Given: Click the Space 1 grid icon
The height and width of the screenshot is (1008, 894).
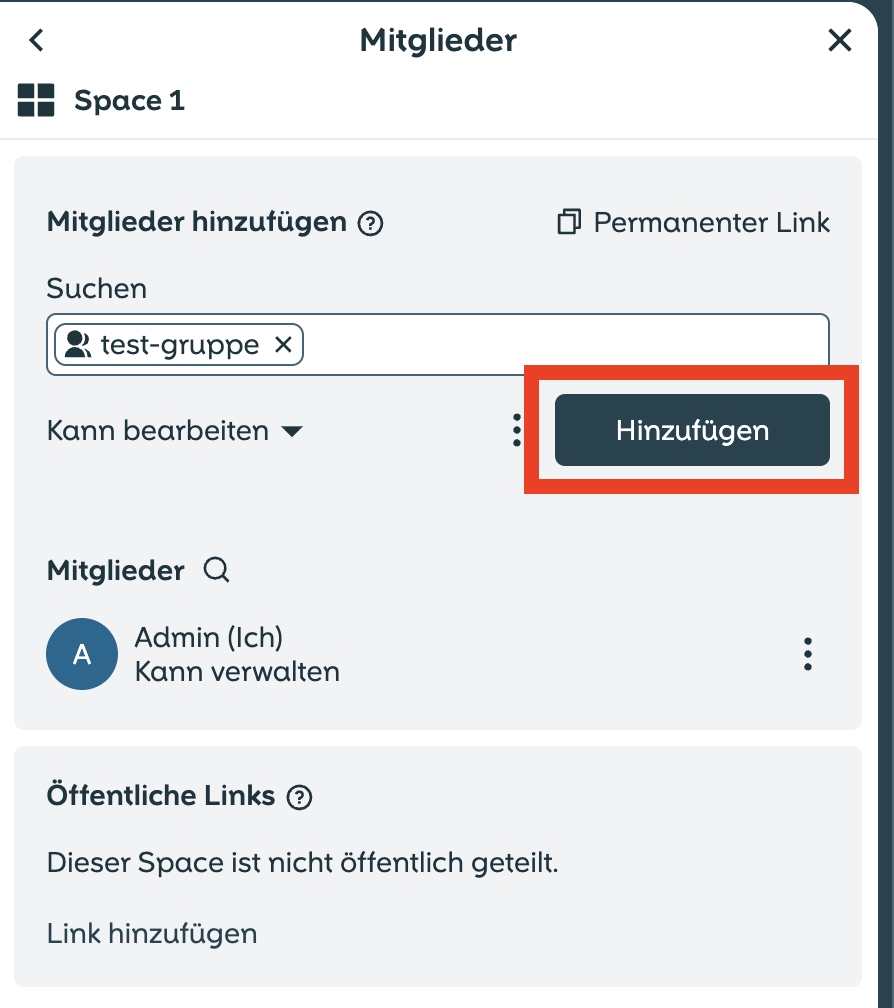Looking at the screenshot, I should [x=36, y=100].
